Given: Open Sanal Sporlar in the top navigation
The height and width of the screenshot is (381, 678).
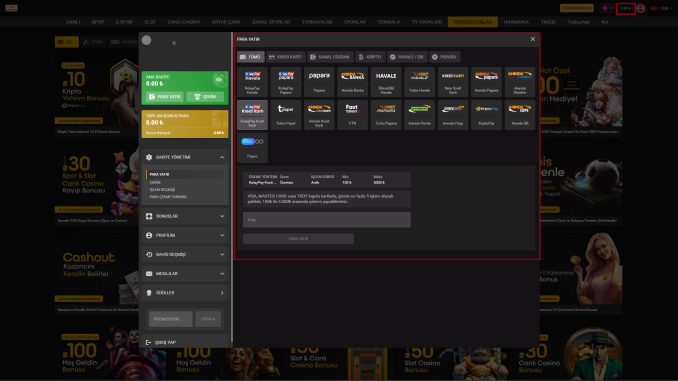Looking at the screenshot, I should point(271,22).
